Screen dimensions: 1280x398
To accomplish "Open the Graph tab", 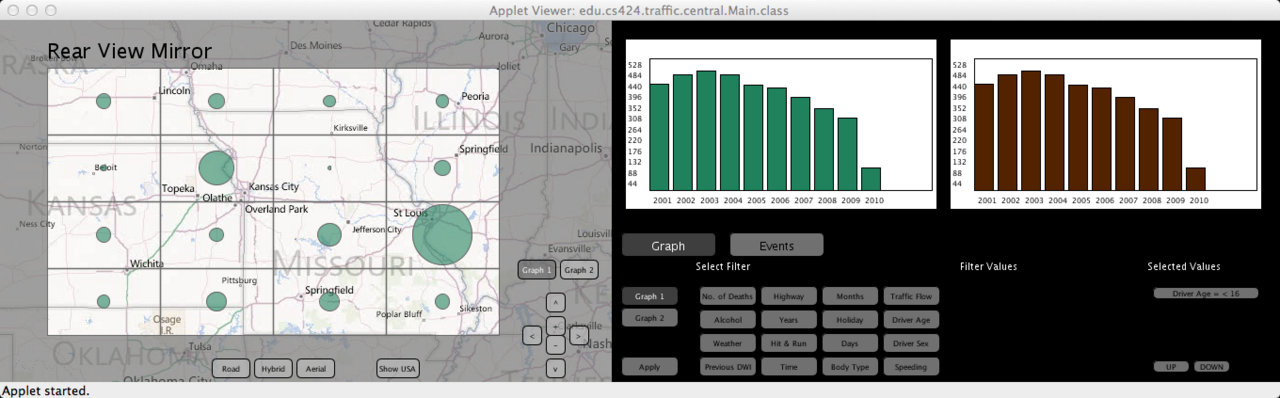I will pos(668,245).
